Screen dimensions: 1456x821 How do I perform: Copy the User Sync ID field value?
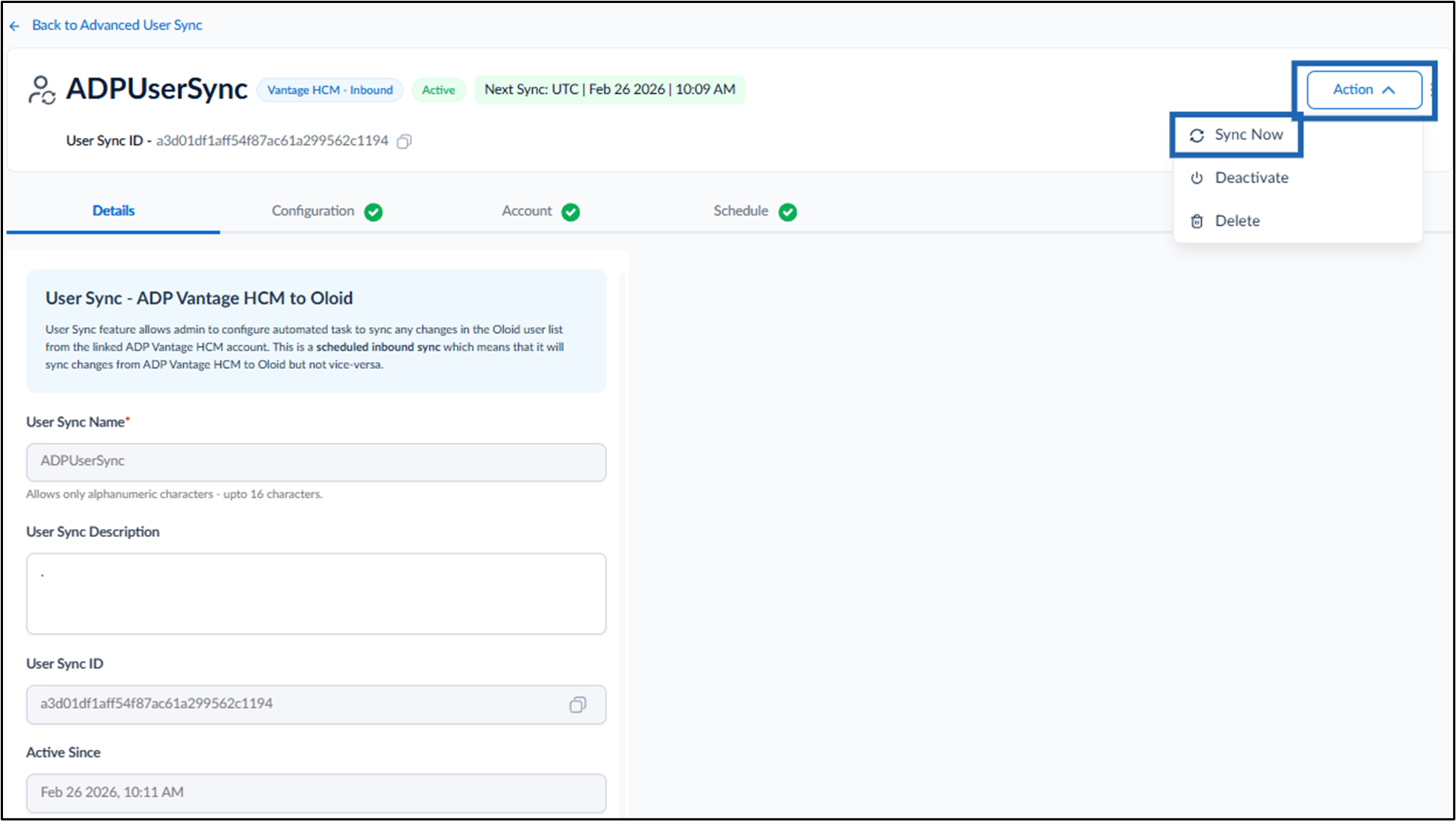pos(578,704)
